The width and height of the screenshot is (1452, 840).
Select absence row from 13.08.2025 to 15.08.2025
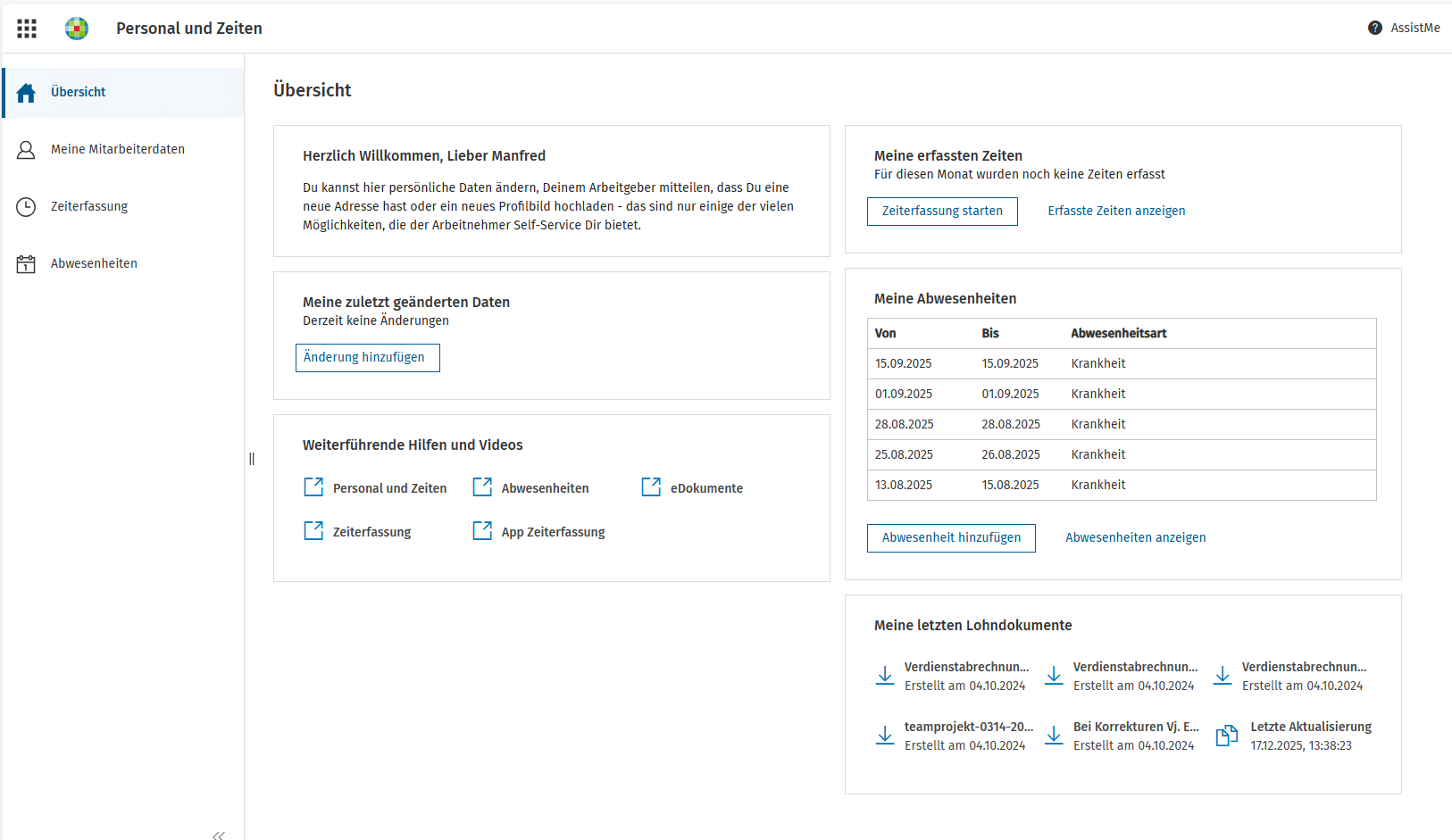pyautogui.click(x=1122, y=486)
